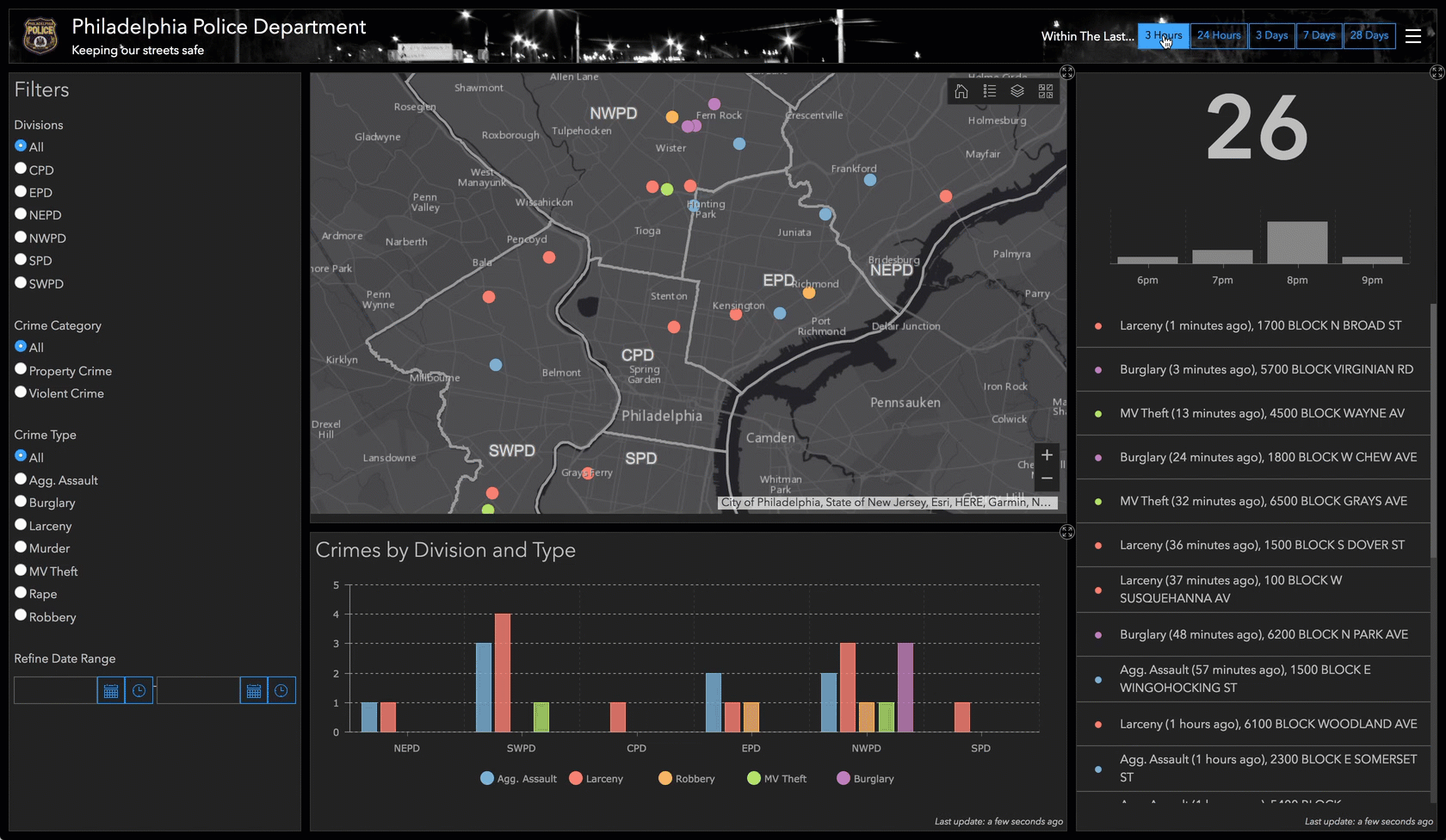The height and width of the screenshot is (840, 1446).
Task: Open Larceny 1500 BLOCK S DOVER ST entry
Action: point(1253,545)
